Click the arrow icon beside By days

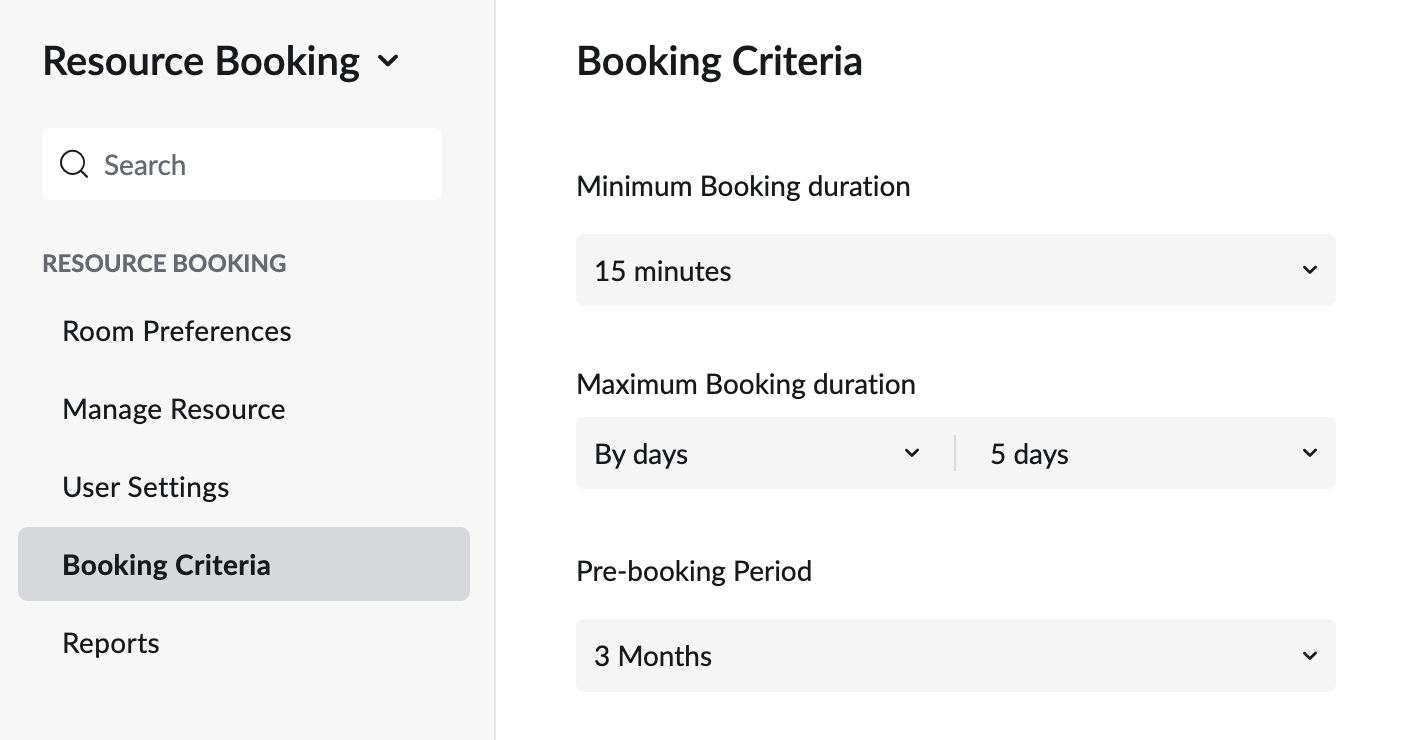[911, 453]
